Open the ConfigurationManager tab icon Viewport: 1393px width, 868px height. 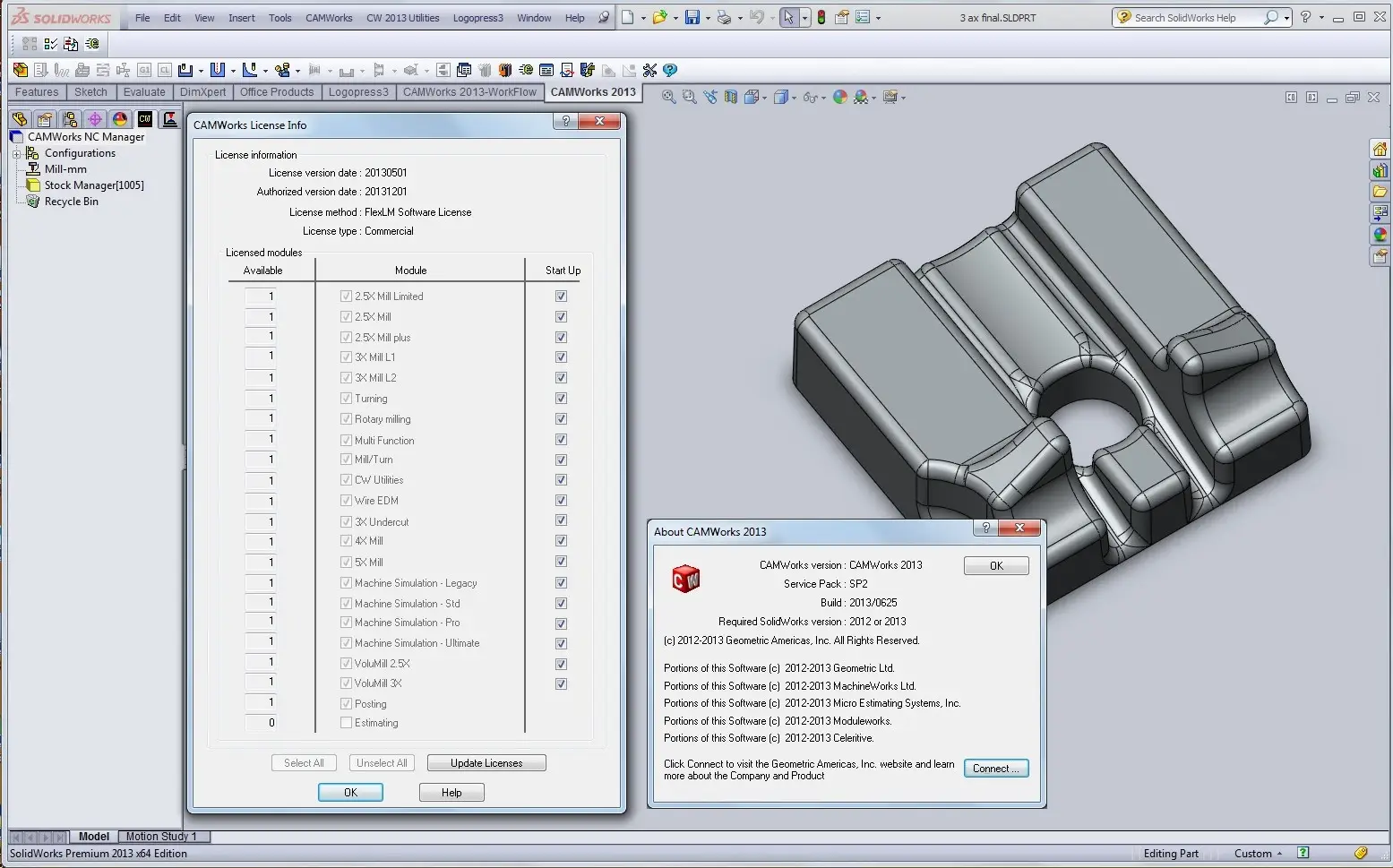tap(70, 118)
